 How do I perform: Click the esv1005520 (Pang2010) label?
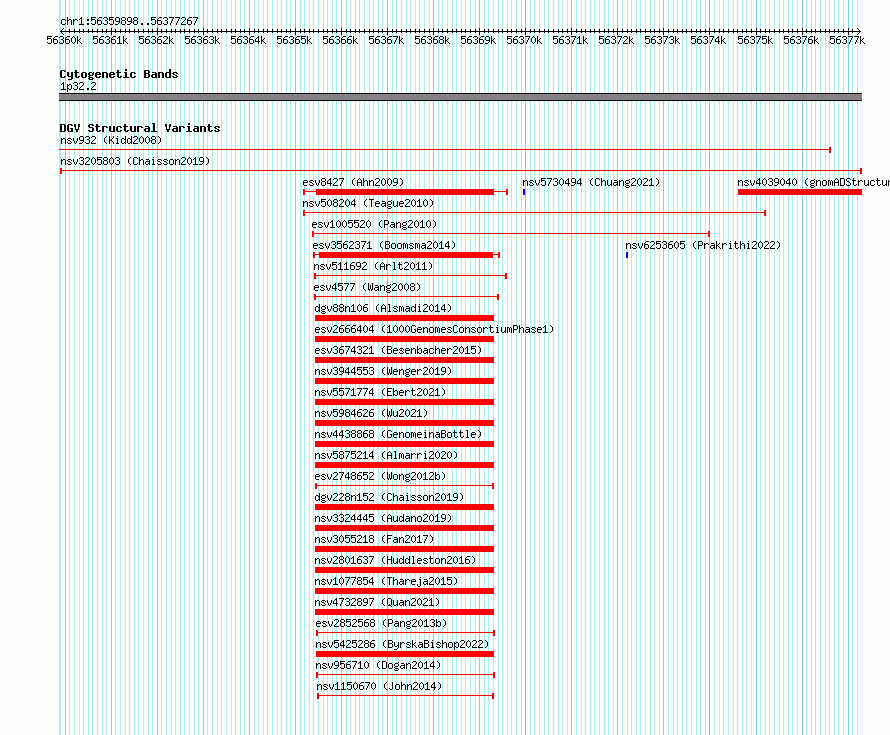[374, 224]
